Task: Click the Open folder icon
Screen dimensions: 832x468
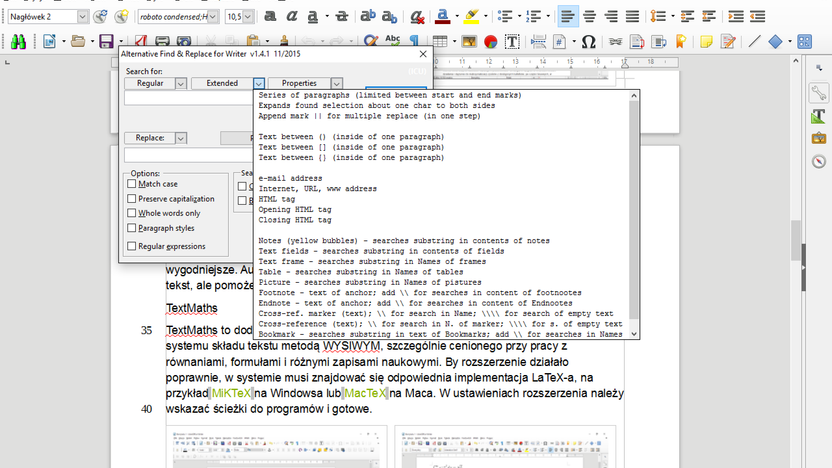Action: click(x=78, y=41)
